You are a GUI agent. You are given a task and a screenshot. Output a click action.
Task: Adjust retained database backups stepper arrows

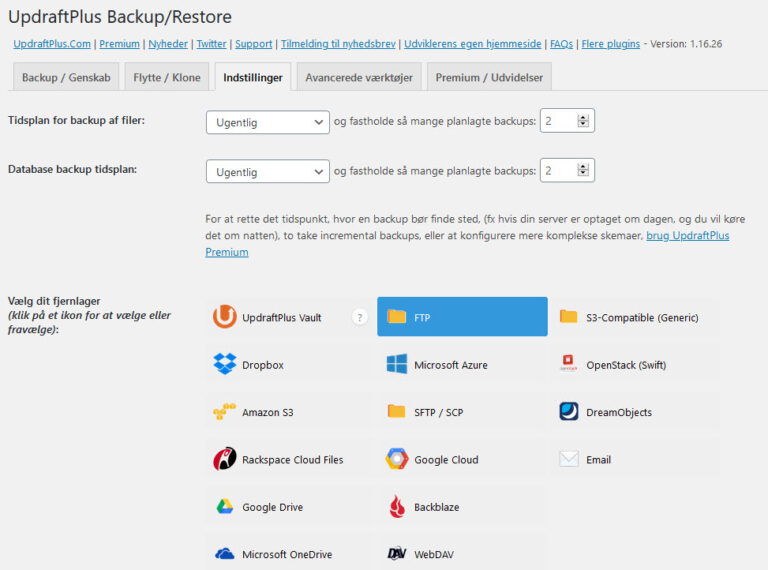coord(583,170)
